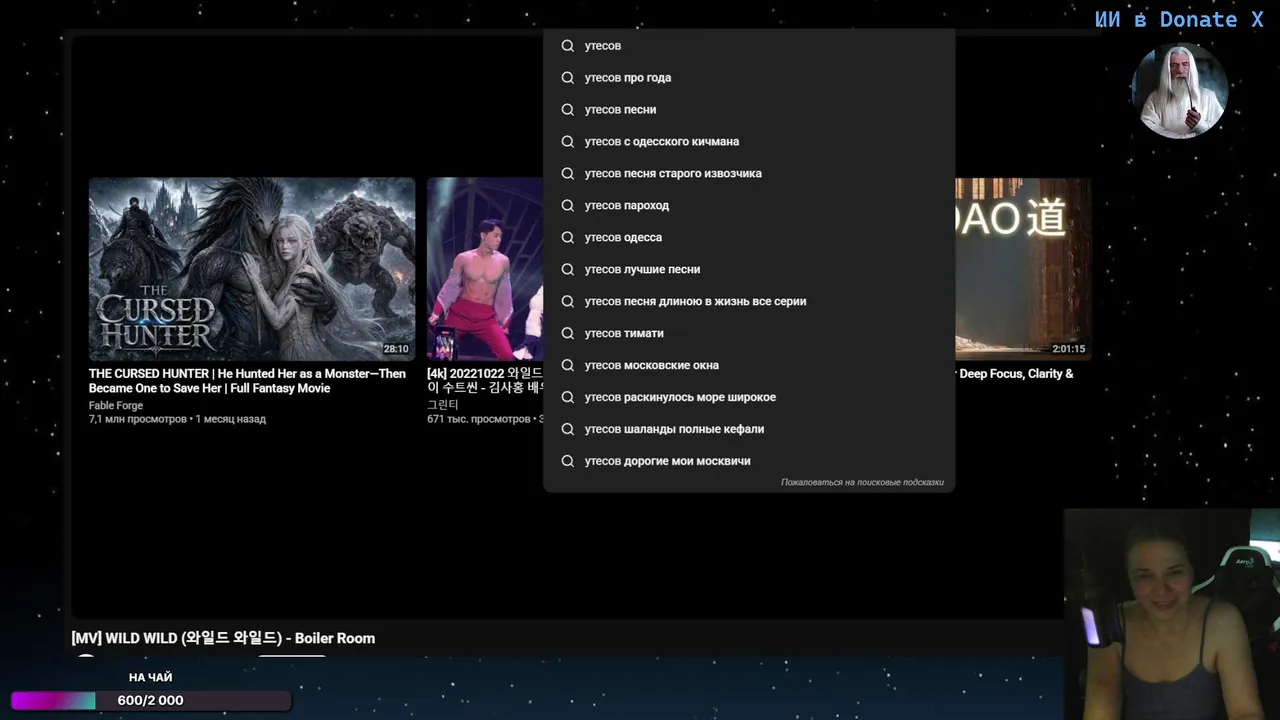Select 'утесов раскинулось море широкое' suggestion

tap(749, 397)
